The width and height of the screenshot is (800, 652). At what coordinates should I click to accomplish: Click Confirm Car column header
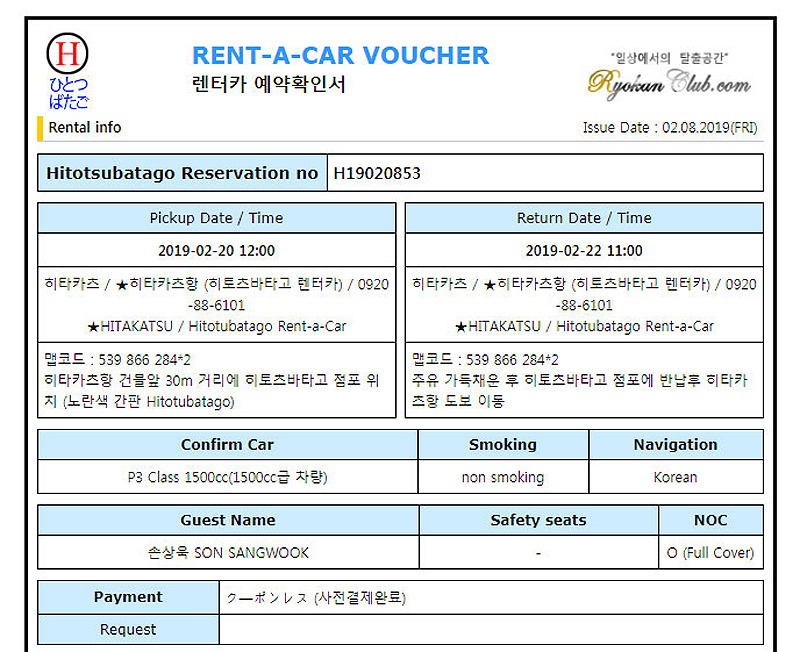228,445
